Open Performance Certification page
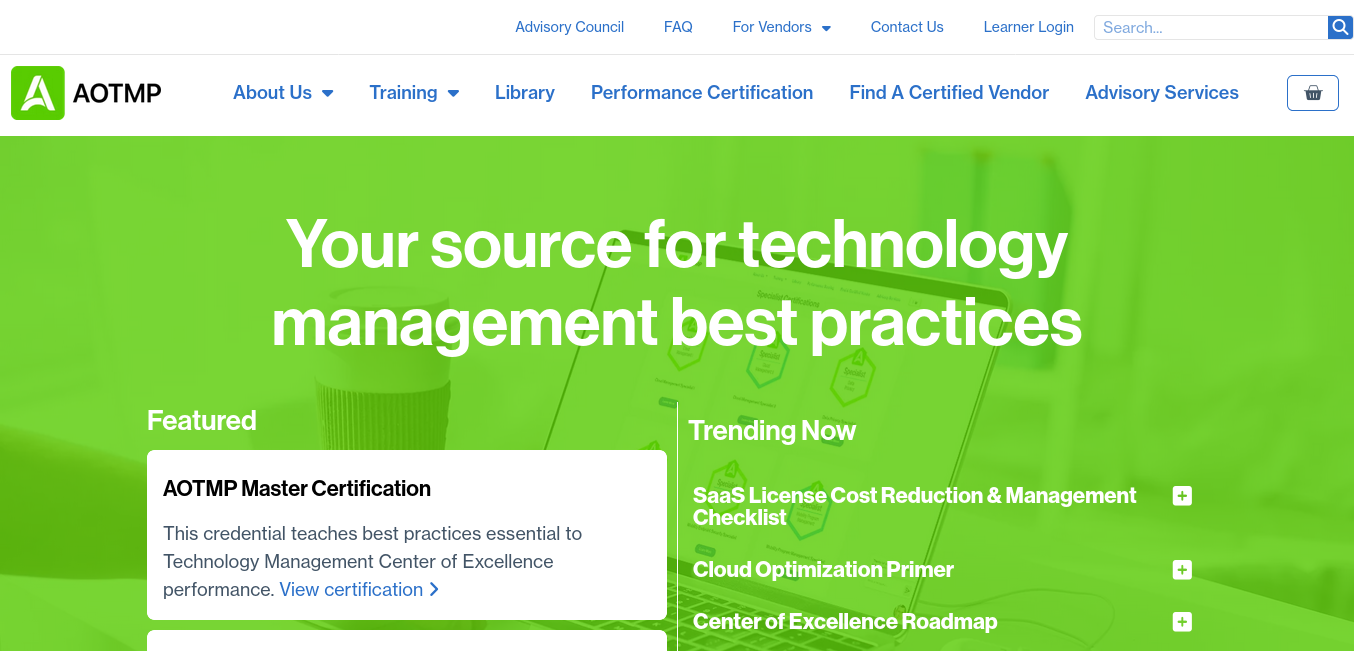 pos(702,93)
